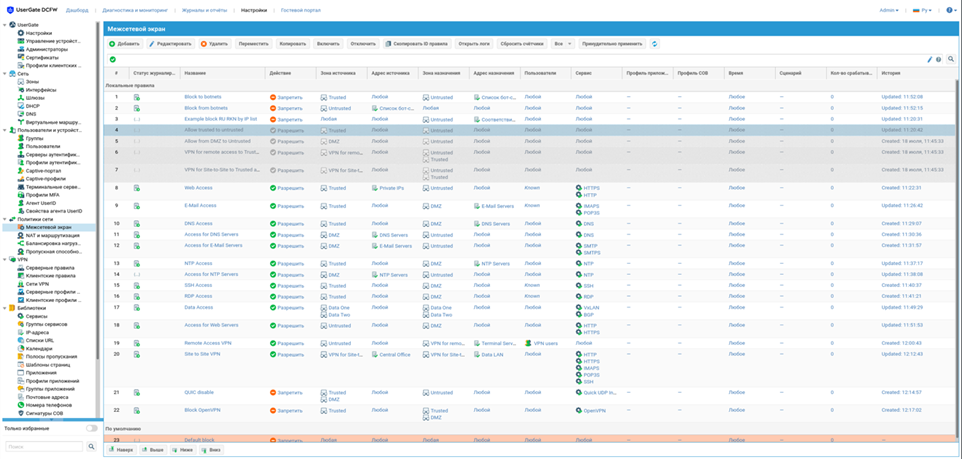Click the pencil icon in filter bar

click(x=930, y=60)
